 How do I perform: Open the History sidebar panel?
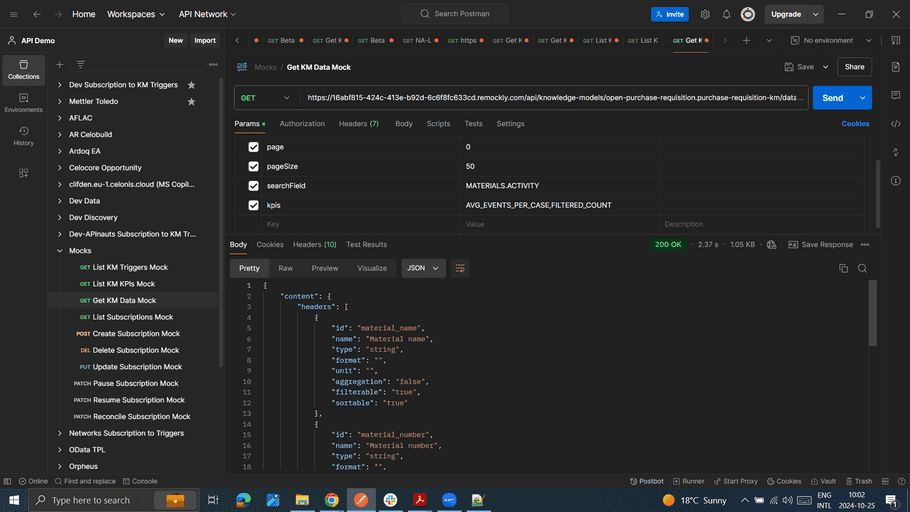point(23,135)
